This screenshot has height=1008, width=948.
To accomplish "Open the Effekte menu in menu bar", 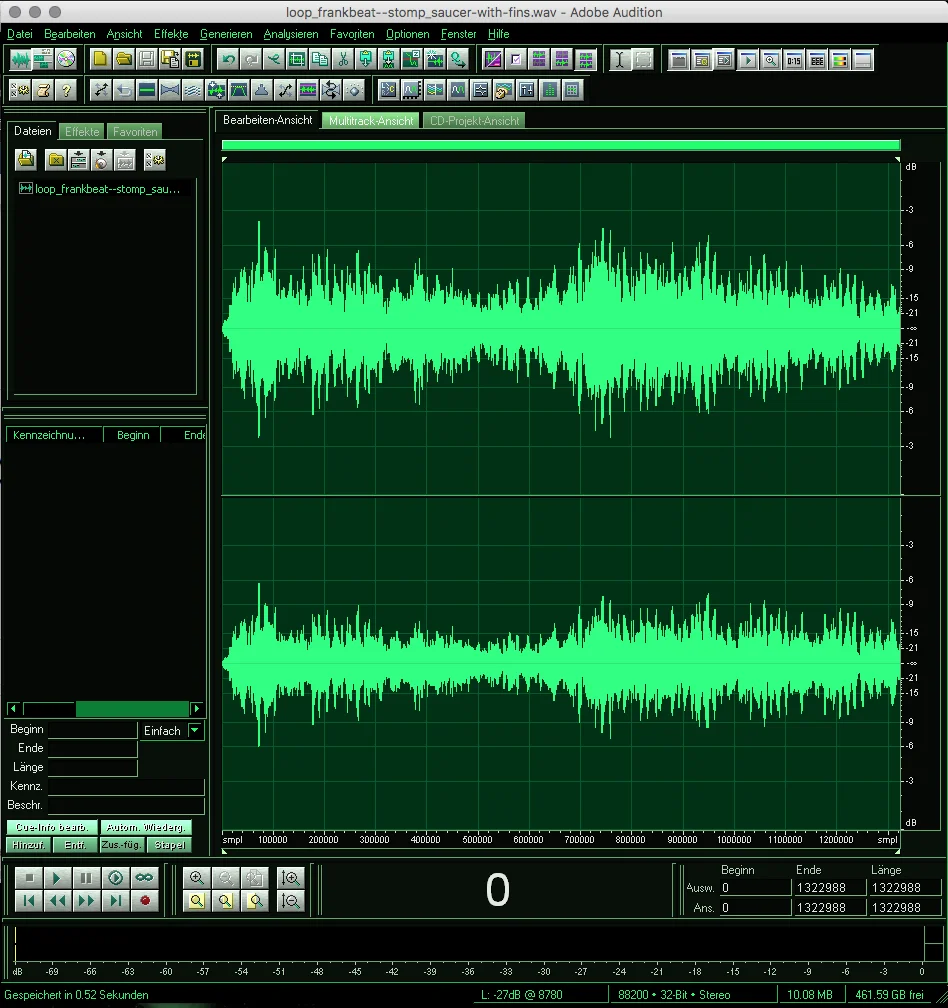I will pyautogui.click(x=171, y=34).
